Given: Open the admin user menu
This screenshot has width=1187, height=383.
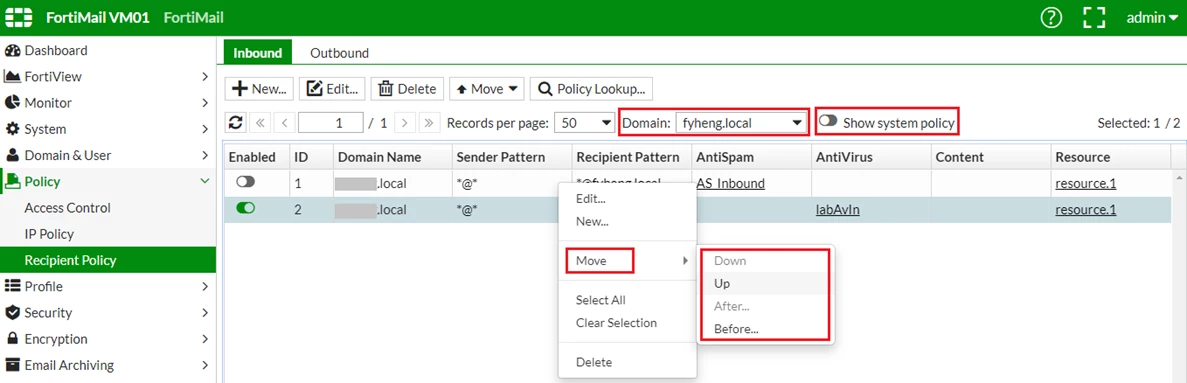Looking at the screenshot, I should [x=1151, y=17].
